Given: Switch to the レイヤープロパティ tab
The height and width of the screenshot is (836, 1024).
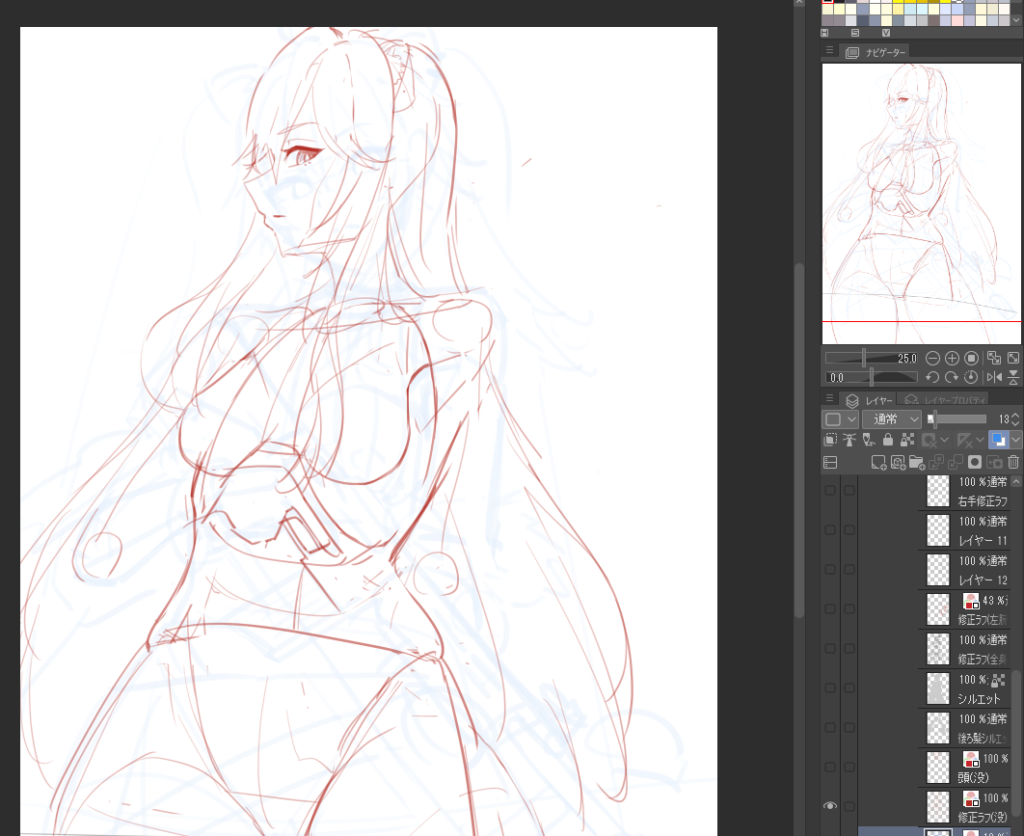Looking at the screenshot, I should 950,400.
